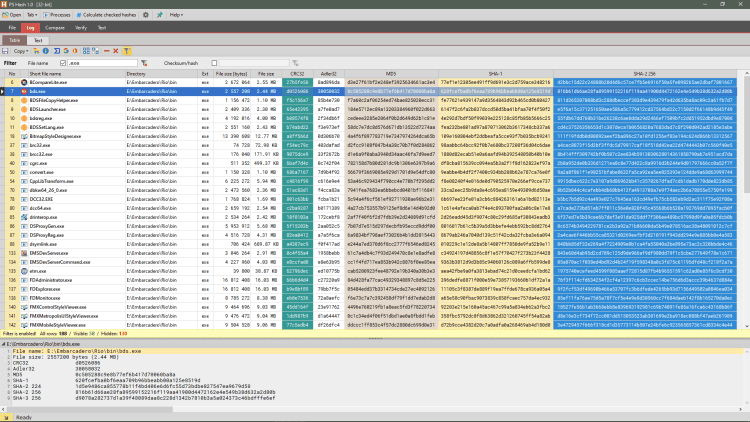Click the orange round search icon next to Google
750x422 pixels.
click(x=75, y=51)
